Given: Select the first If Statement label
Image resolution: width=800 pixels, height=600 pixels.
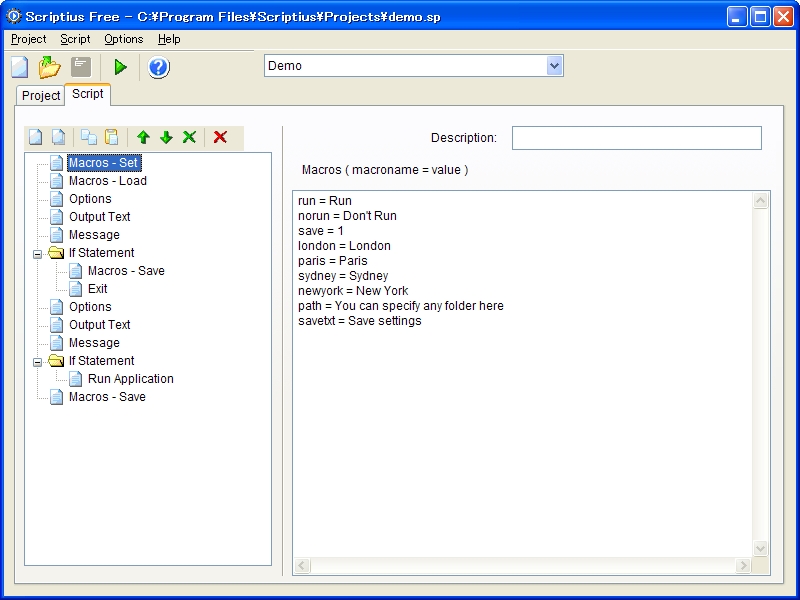Looking at the screenshot, I should point(102,253).
